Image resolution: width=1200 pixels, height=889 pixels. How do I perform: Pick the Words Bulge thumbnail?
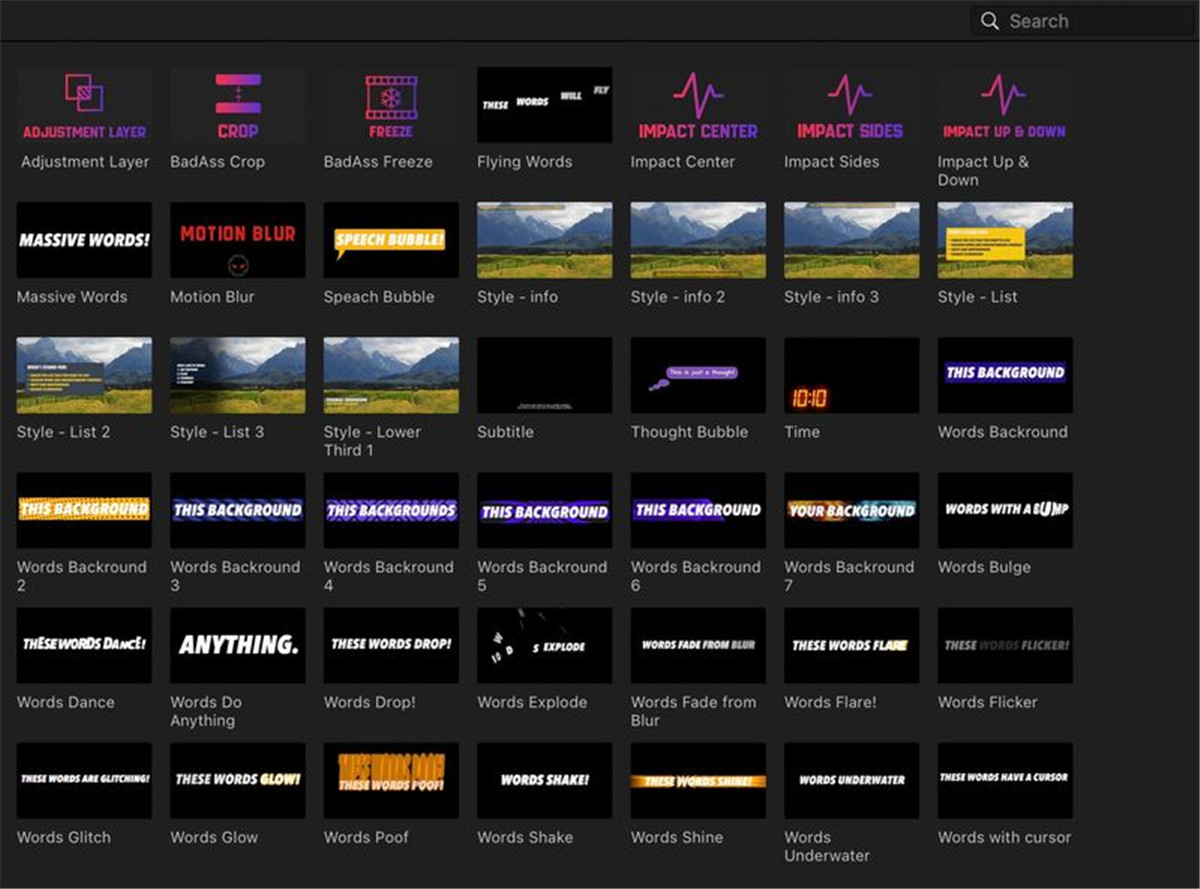tap(1005, 510)
